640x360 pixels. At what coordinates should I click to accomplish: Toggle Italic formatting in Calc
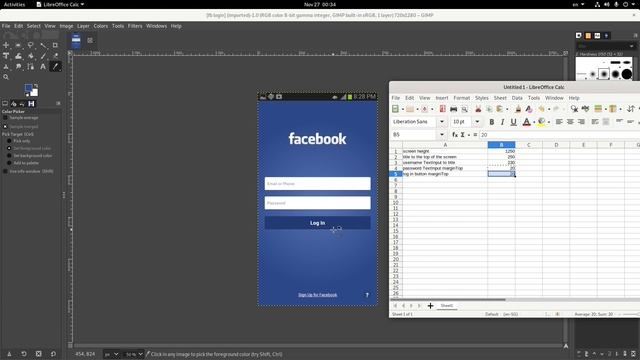pos(502,122)
